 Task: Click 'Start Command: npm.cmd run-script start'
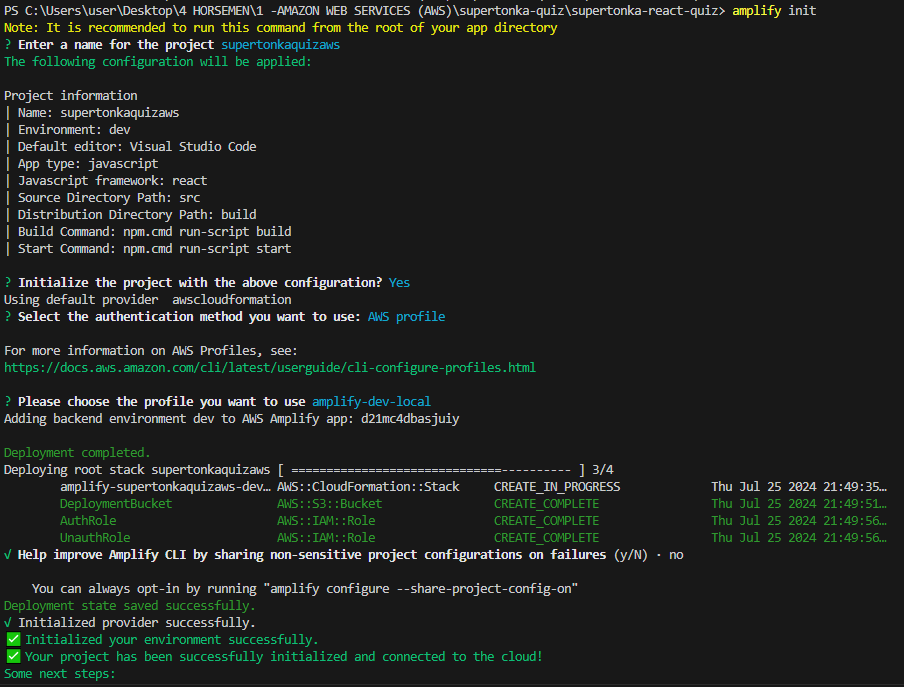(x=154, y=249)
